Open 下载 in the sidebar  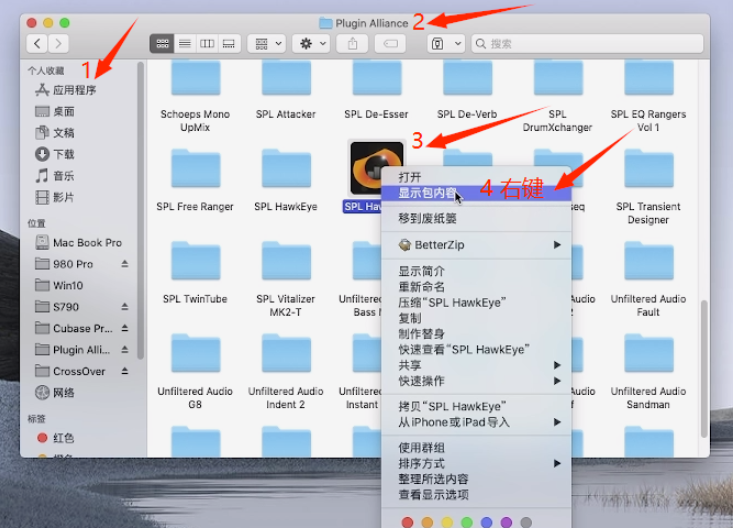[55, 154]
